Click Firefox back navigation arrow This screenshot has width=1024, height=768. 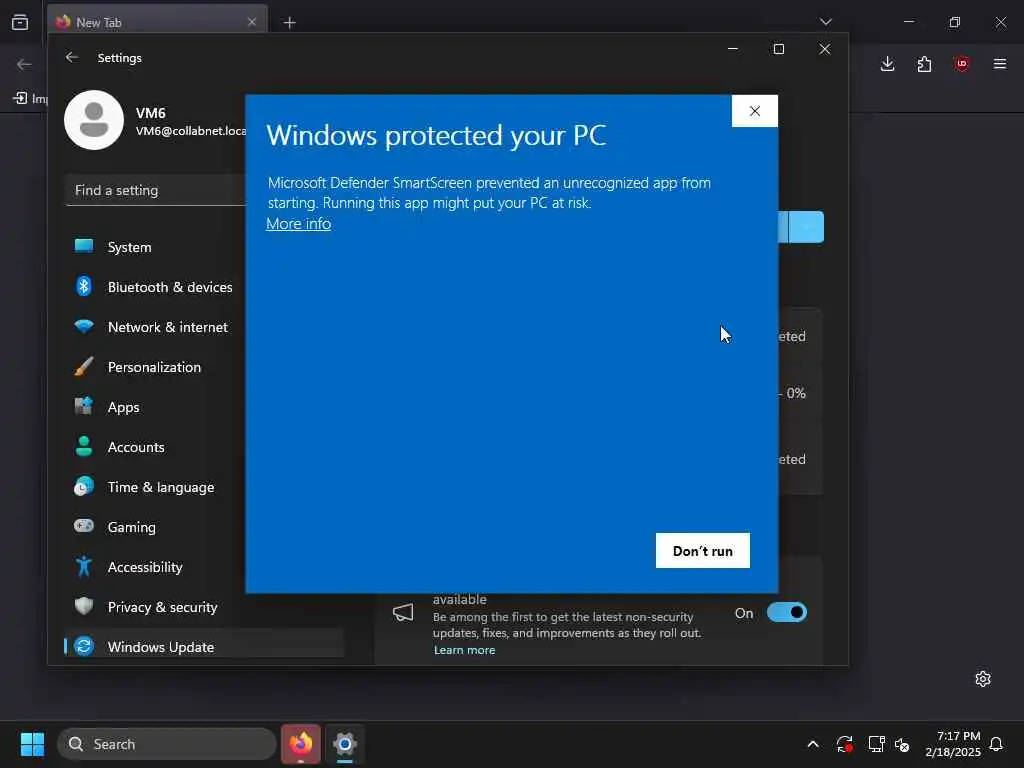click(24, 64)
